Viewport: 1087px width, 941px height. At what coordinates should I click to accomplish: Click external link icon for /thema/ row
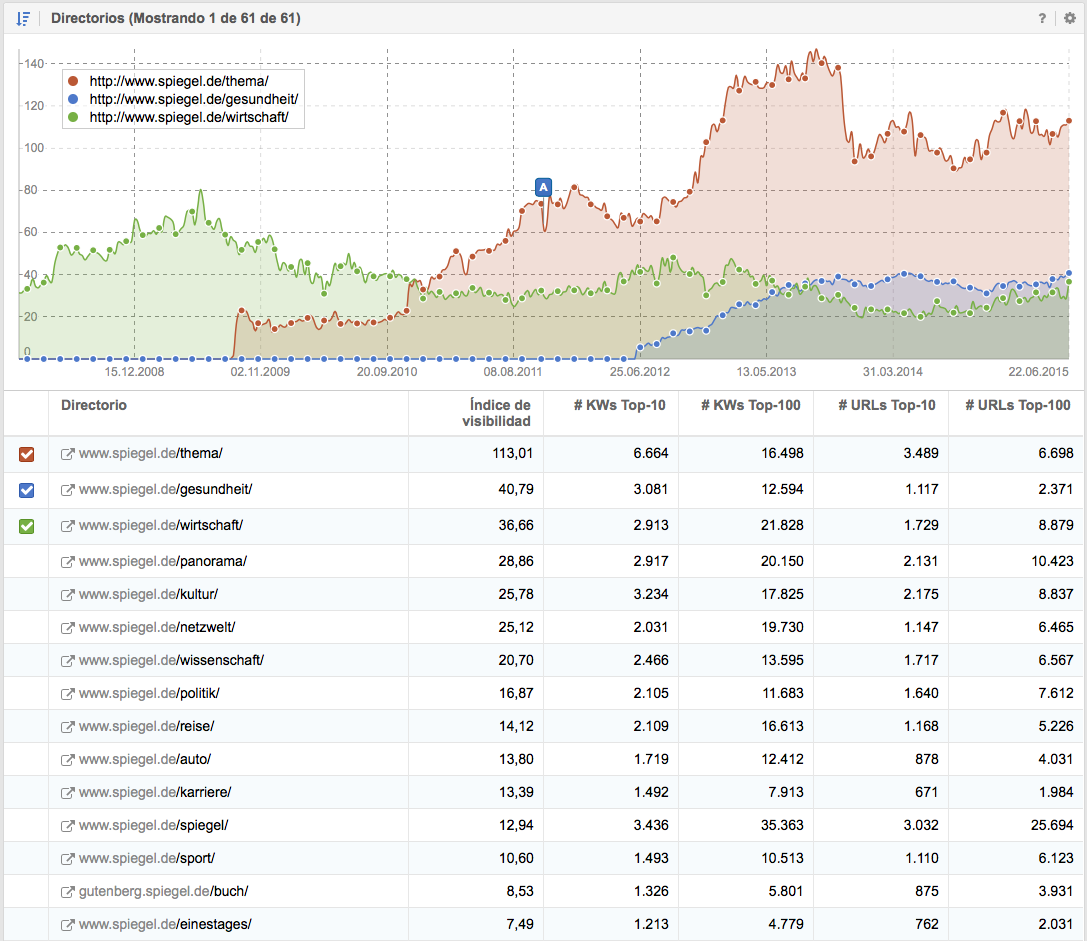68,454
